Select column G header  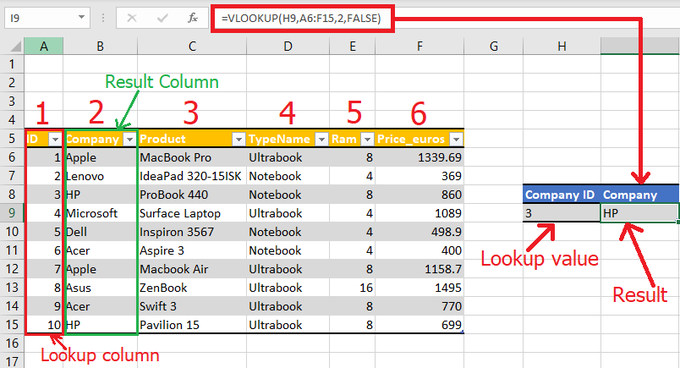(494, 46)
